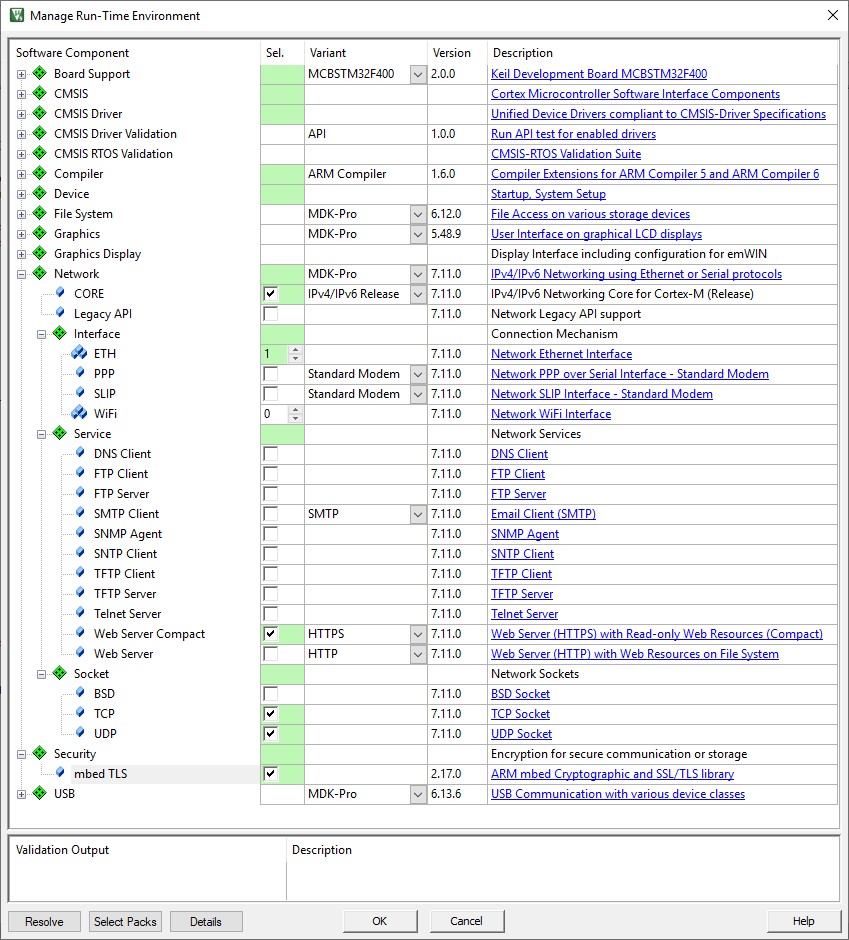Image resolution: width=849 pixels, height=940 pixels.
Task: Click the blue diamond icon next to DNS Client
Action: (x=80, y=454)
